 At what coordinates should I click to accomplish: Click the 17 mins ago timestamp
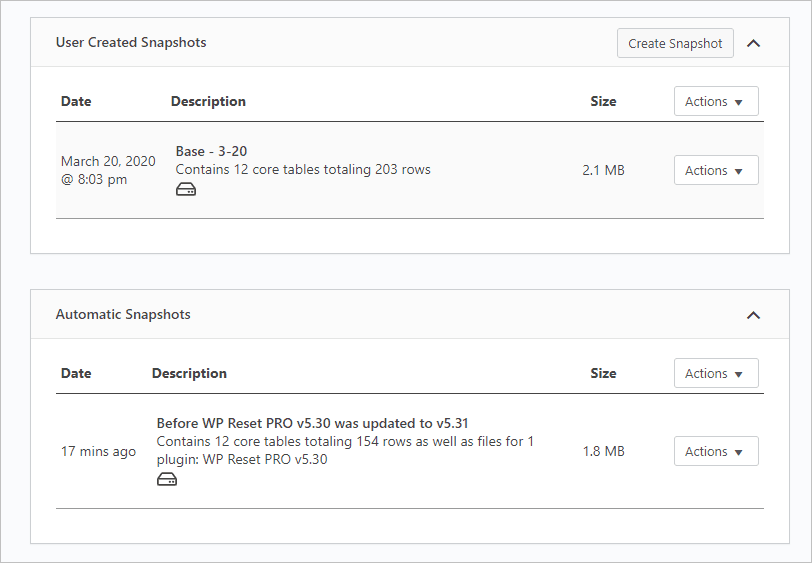[98, 452]
